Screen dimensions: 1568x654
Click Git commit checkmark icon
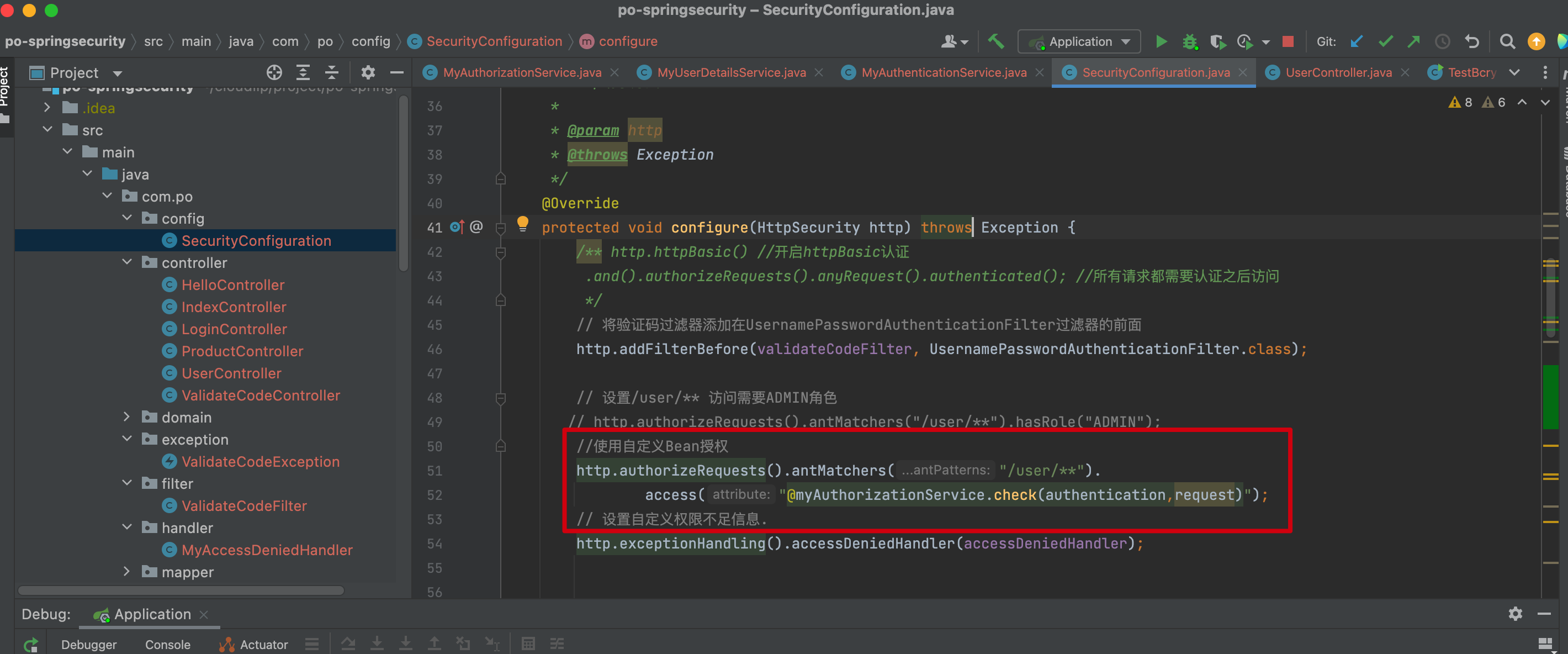coord(1385,41)
